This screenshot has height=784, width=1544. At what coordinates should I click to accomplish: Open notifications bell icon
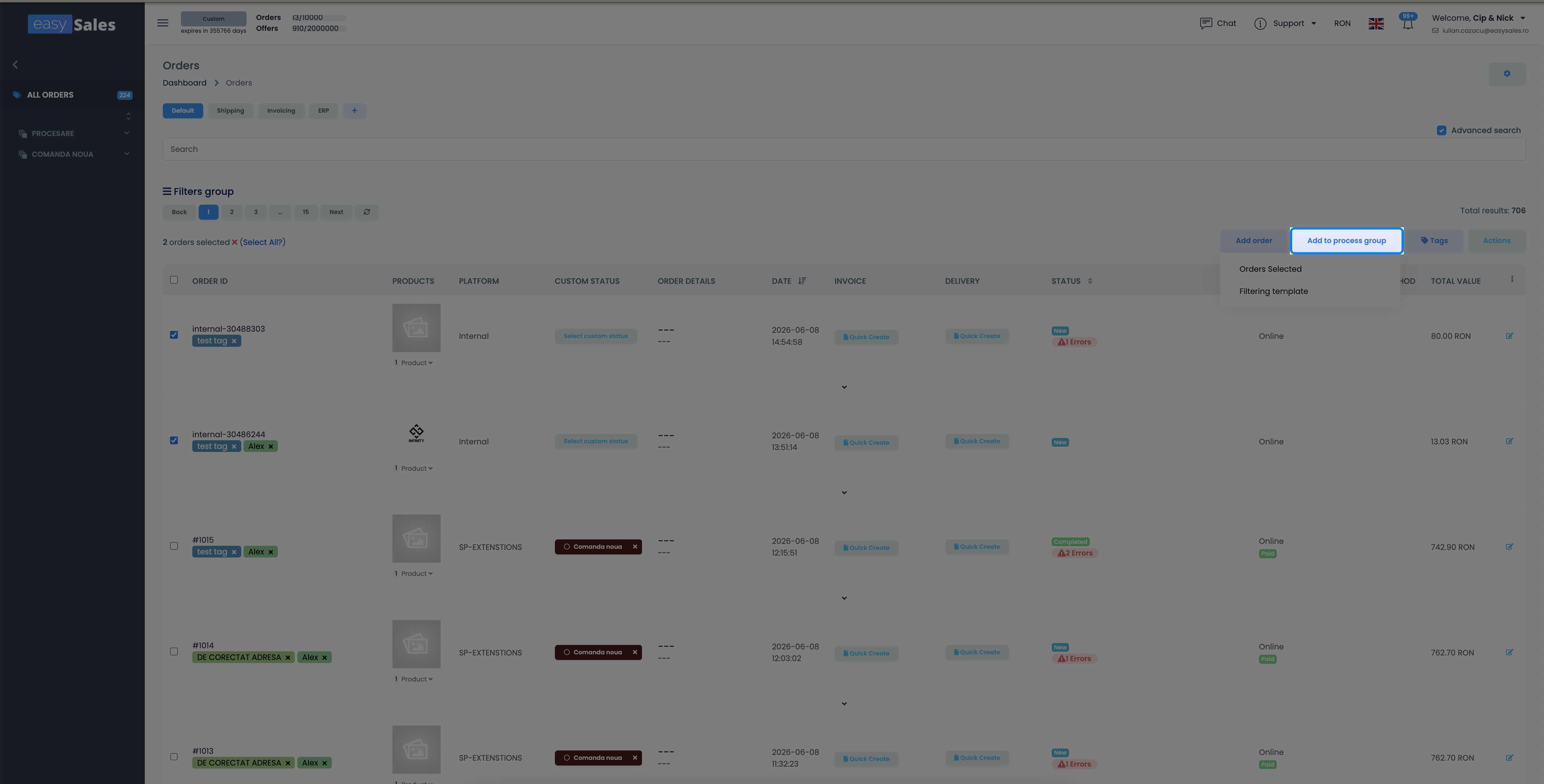click(1407, 24)
